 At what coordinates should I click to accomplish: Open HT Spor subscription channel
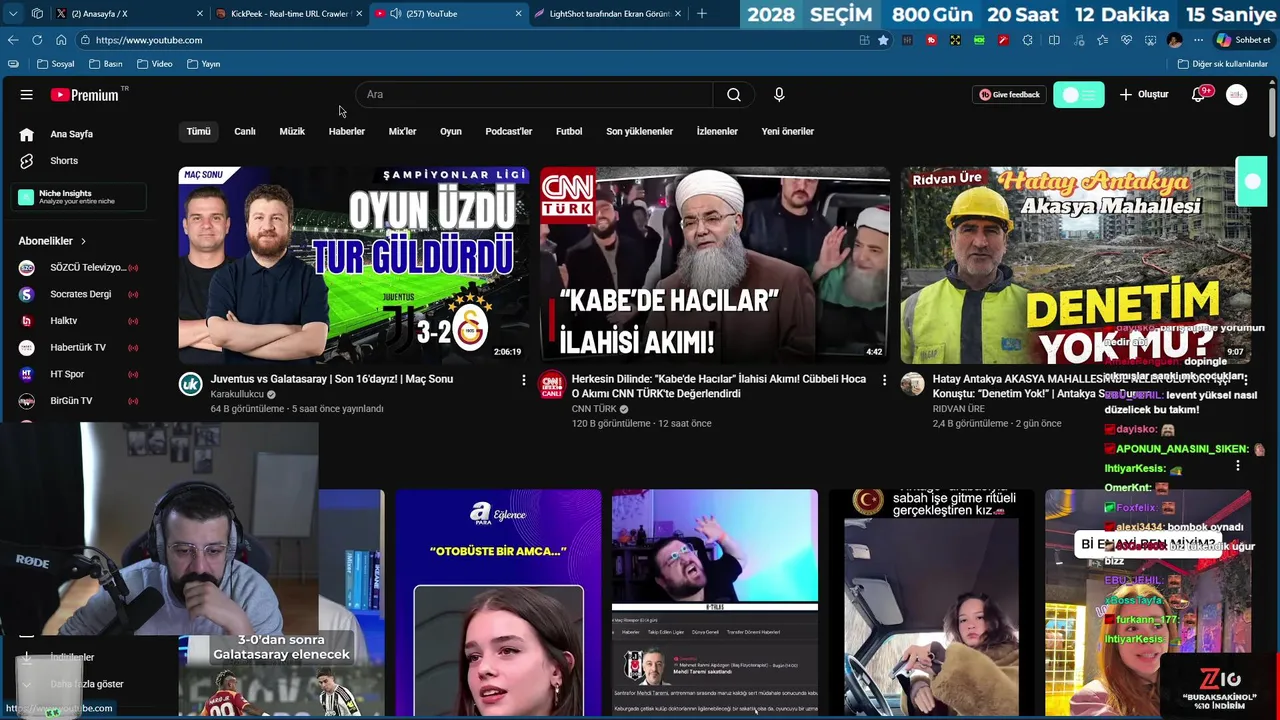(80, 375)
